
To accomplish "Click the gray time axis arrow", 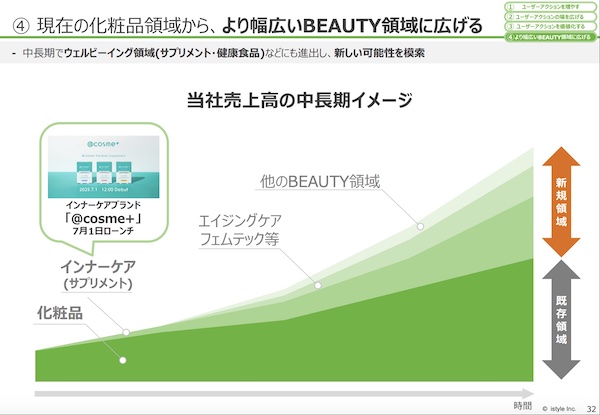I will [x=284, y=394].
